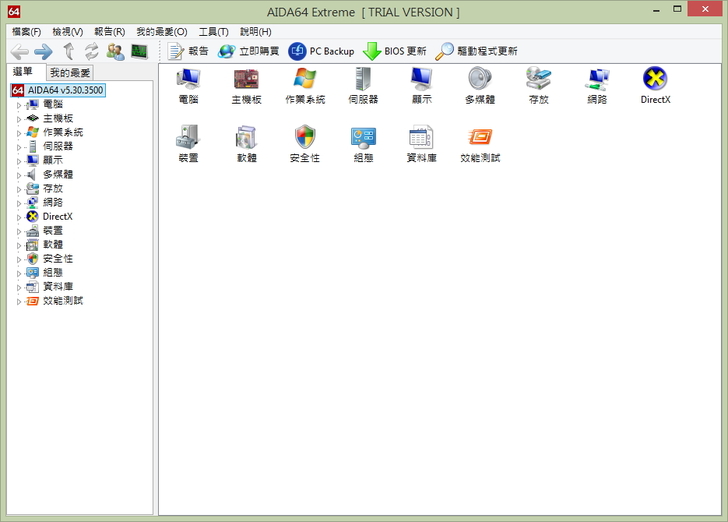Select 網路 in the left tree
This screenshot has height=522, width=728.
point(52,202)
